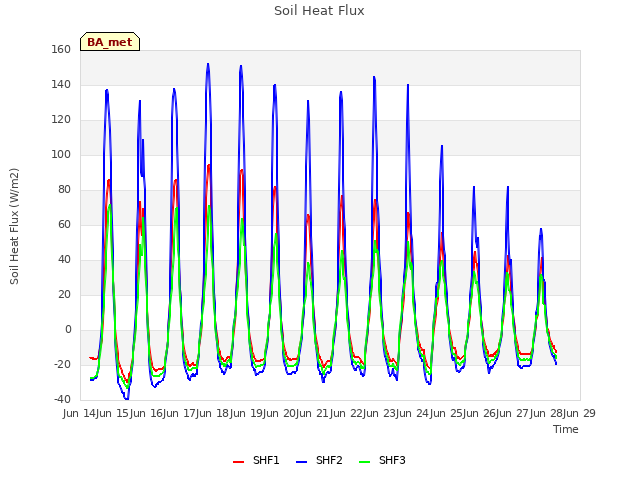640x480 pixels.
Task: Toggle the SHF3 legend entry
Action: click(382, 460)
